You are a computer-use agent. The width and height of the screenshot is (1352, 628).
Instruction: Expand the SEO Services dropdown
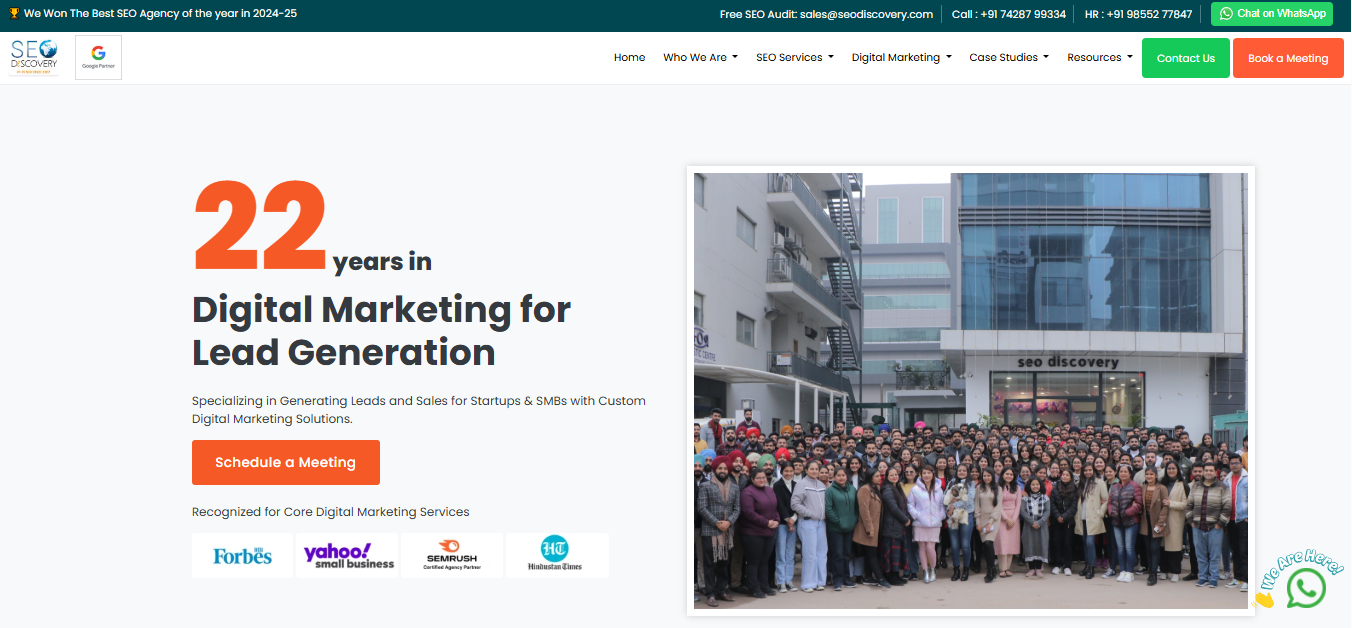pyautogui.click(x=794, y=58)
